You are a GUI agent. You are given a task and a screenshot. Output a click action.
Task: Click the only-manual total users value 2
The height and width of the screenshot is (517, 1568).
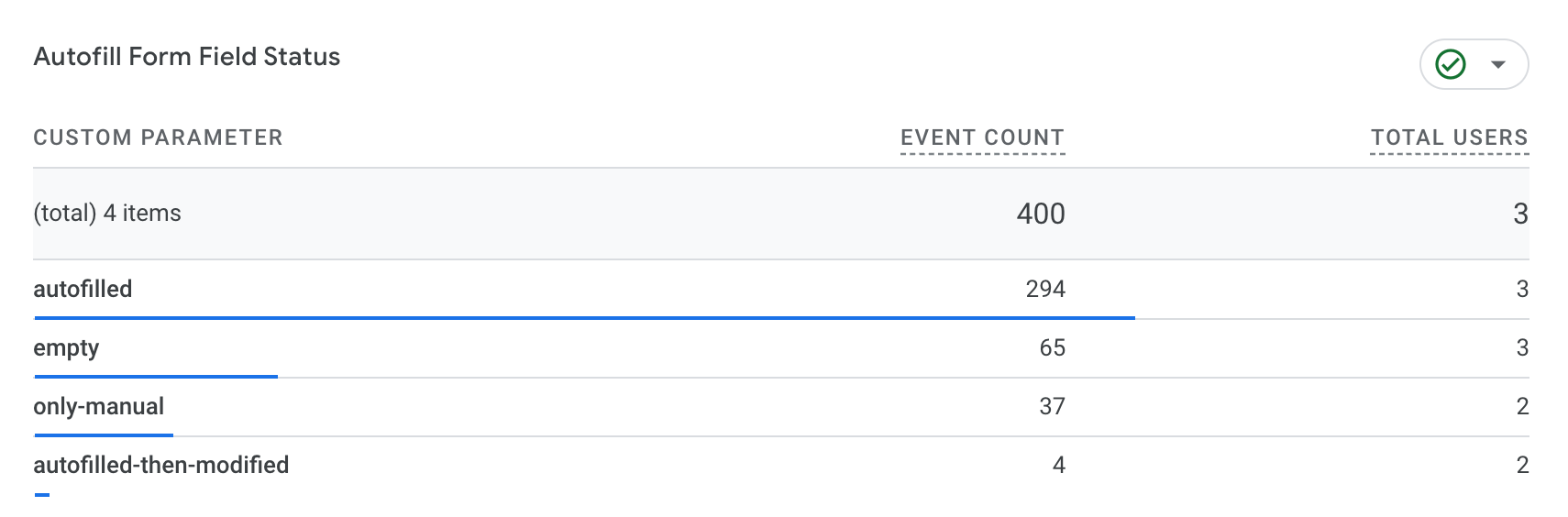[1522, 406]
